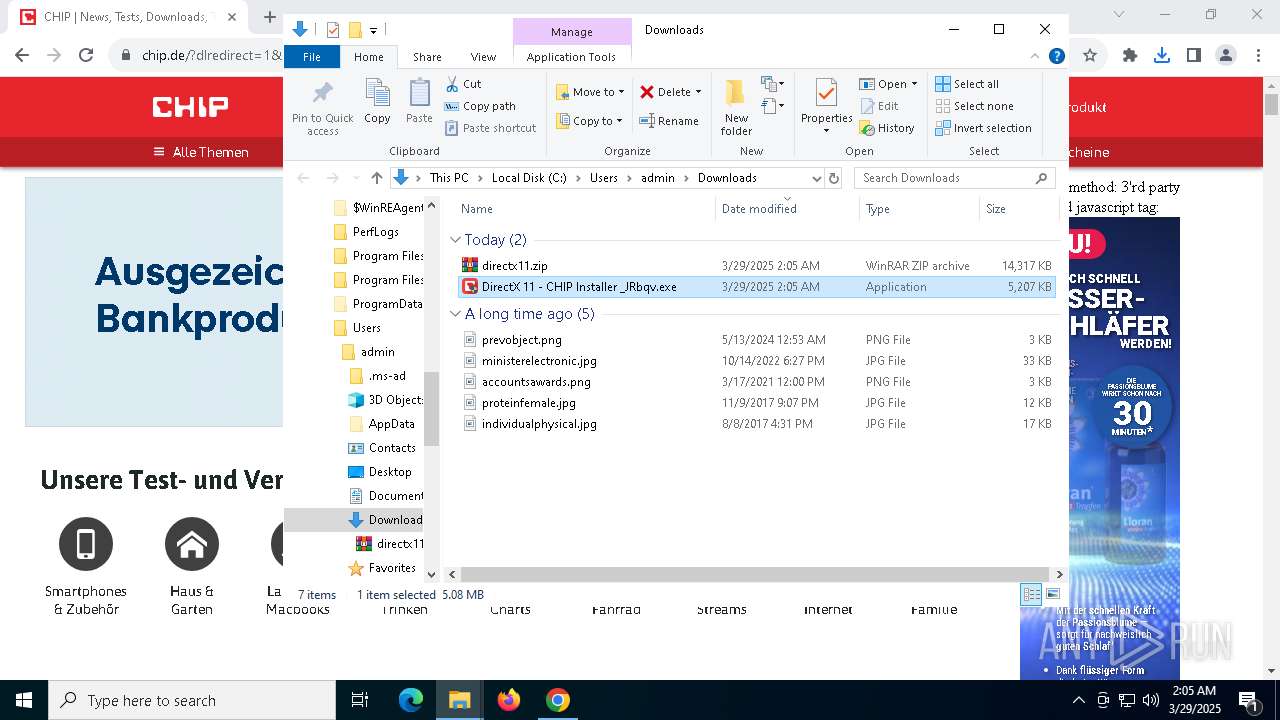The width and height of the screenshot is (1280, 720).
Task: Click Edit in Open group
Action: pos(878,106)
